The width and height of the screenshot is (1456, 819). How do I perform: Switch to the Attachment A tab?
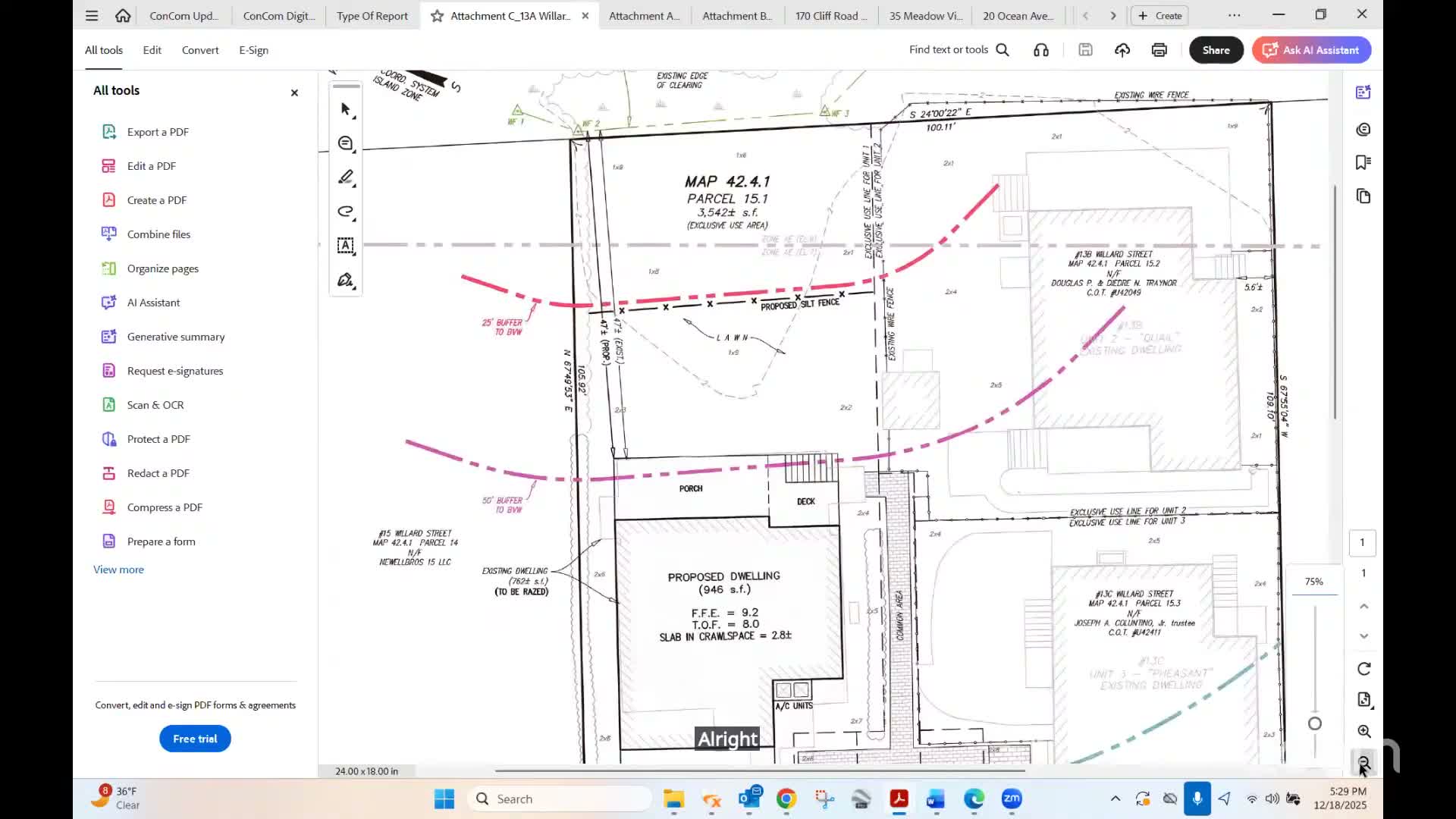[x=644, y=15]
